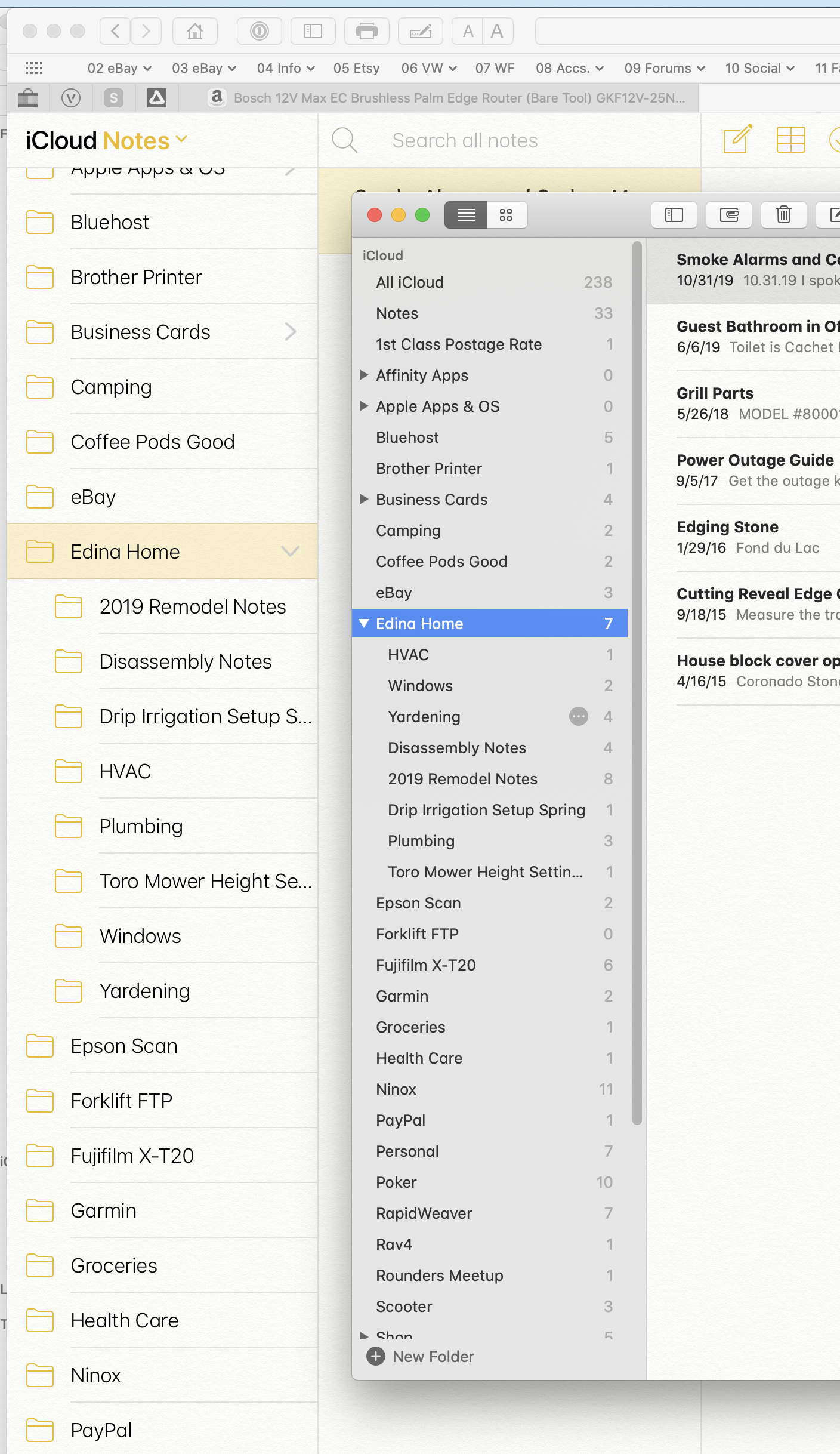
Task: Open the V pinned tab
Action: coord(71,98)
